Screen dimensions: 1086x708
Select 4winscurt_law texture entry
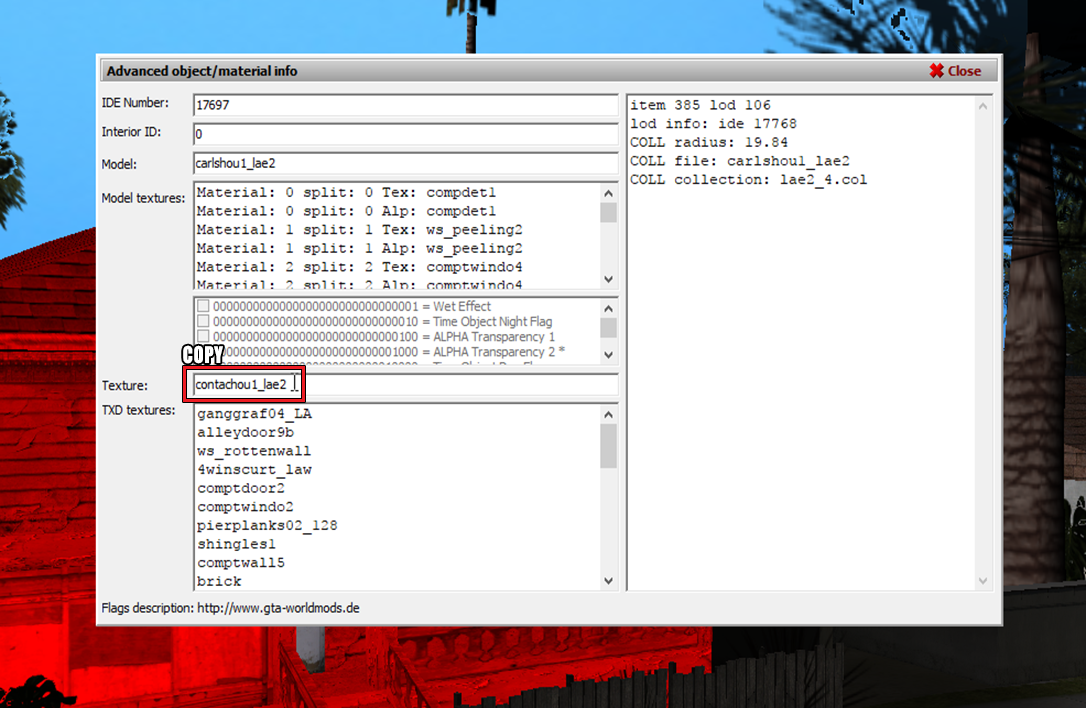(254, 470)
